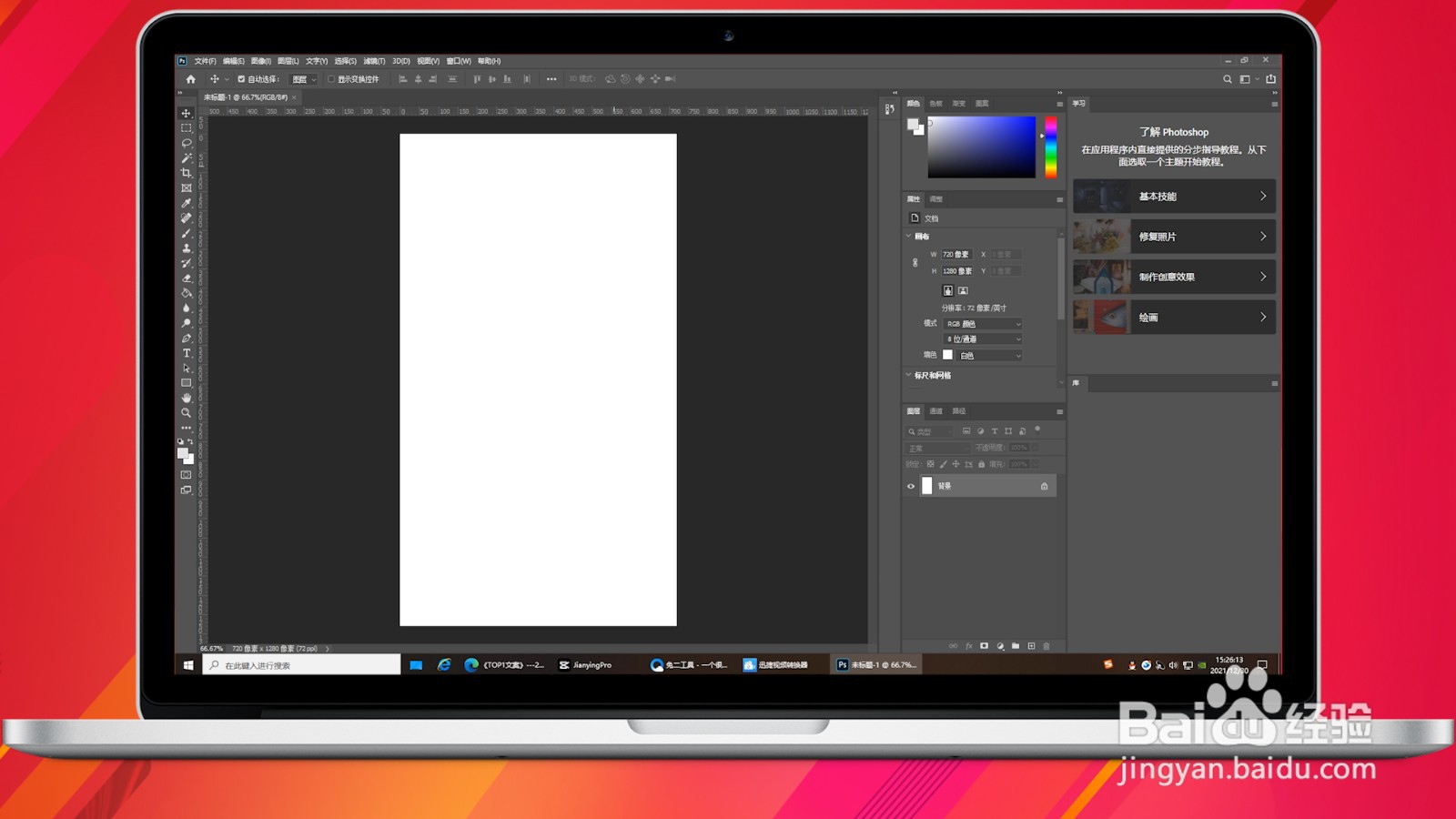
Task: Select the Eyedropper tool
Action: click(x=187, y=203)
